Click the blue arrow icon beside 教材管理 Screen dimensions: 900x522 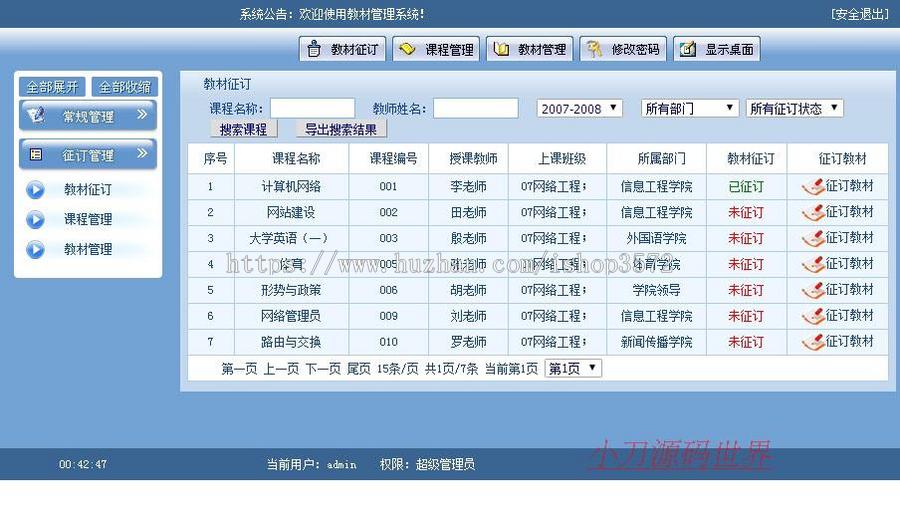click(x=35, y=249)
